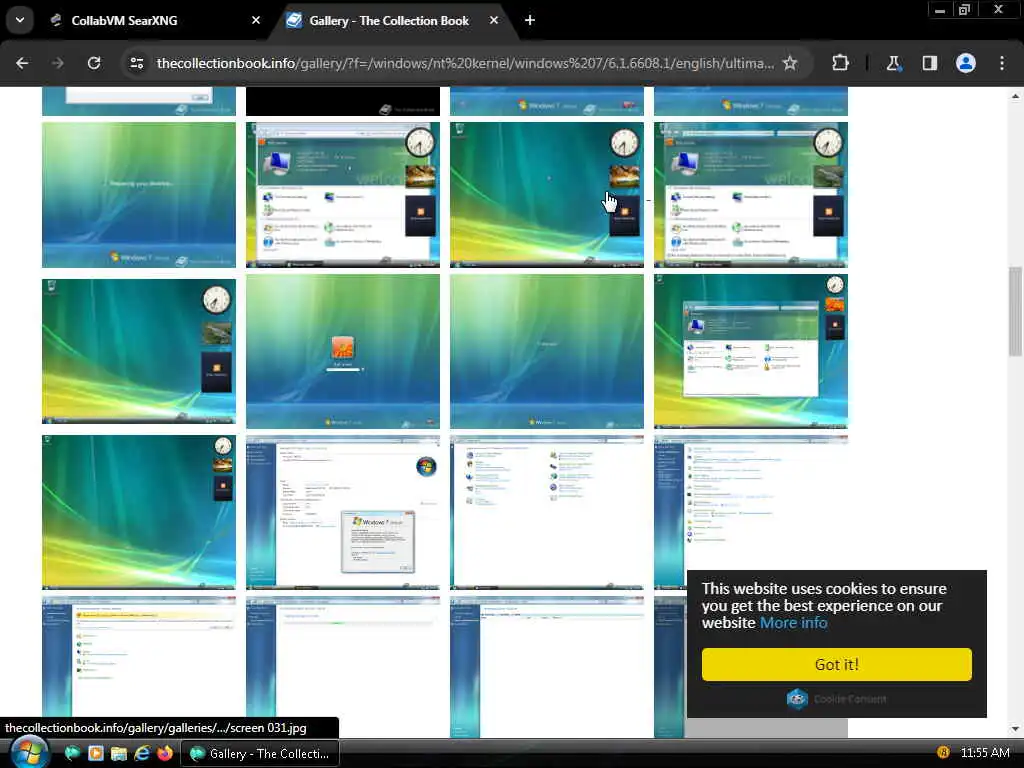Click the forward navigation arrow

[x=57, y=63]
